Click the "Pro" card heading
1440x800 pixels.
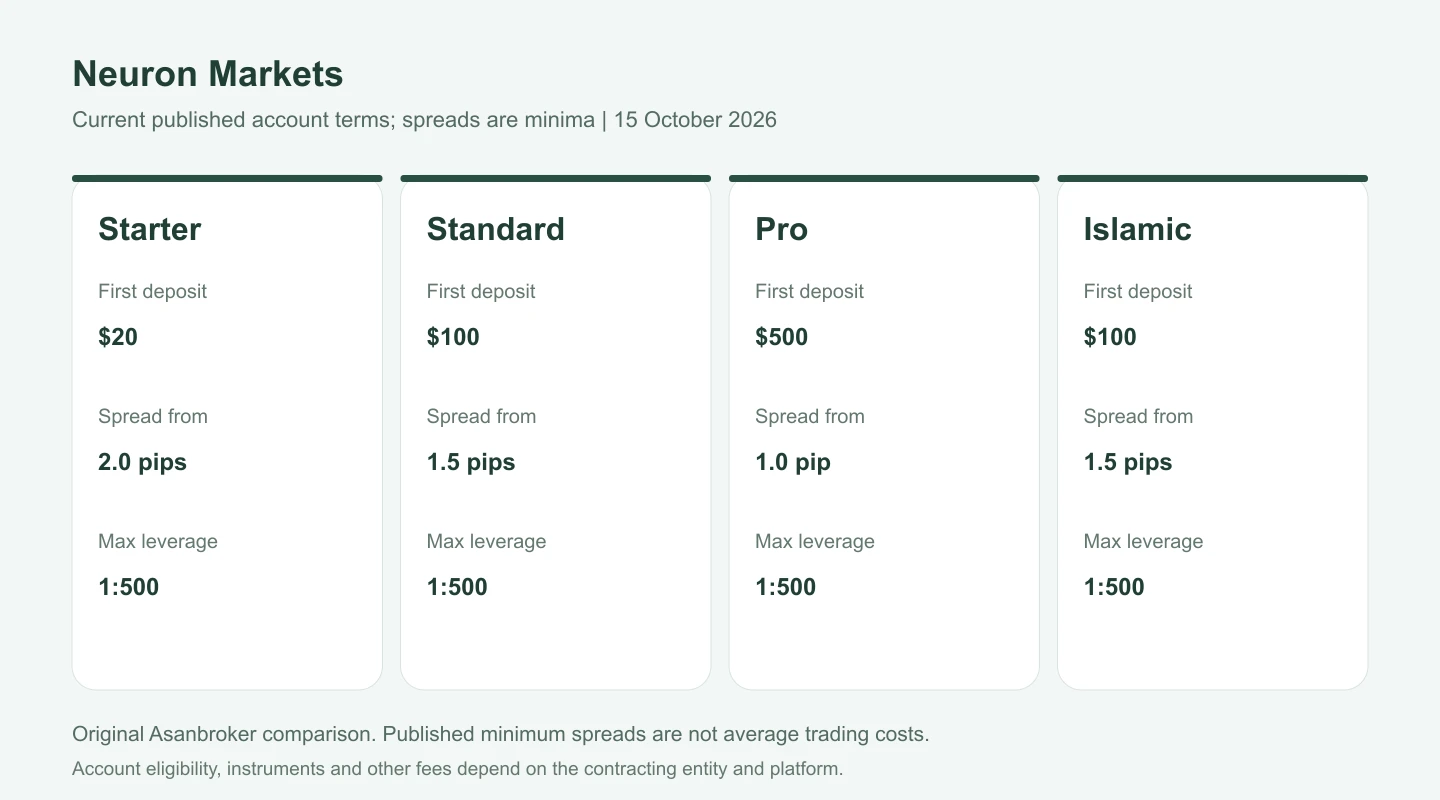pos(782,229)
